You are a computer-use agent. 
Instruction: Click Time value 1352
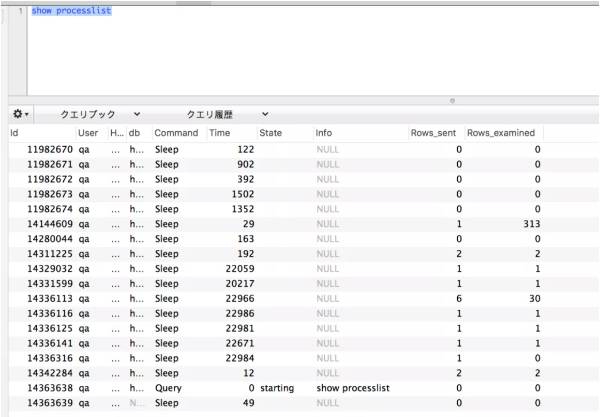(243, 209)
